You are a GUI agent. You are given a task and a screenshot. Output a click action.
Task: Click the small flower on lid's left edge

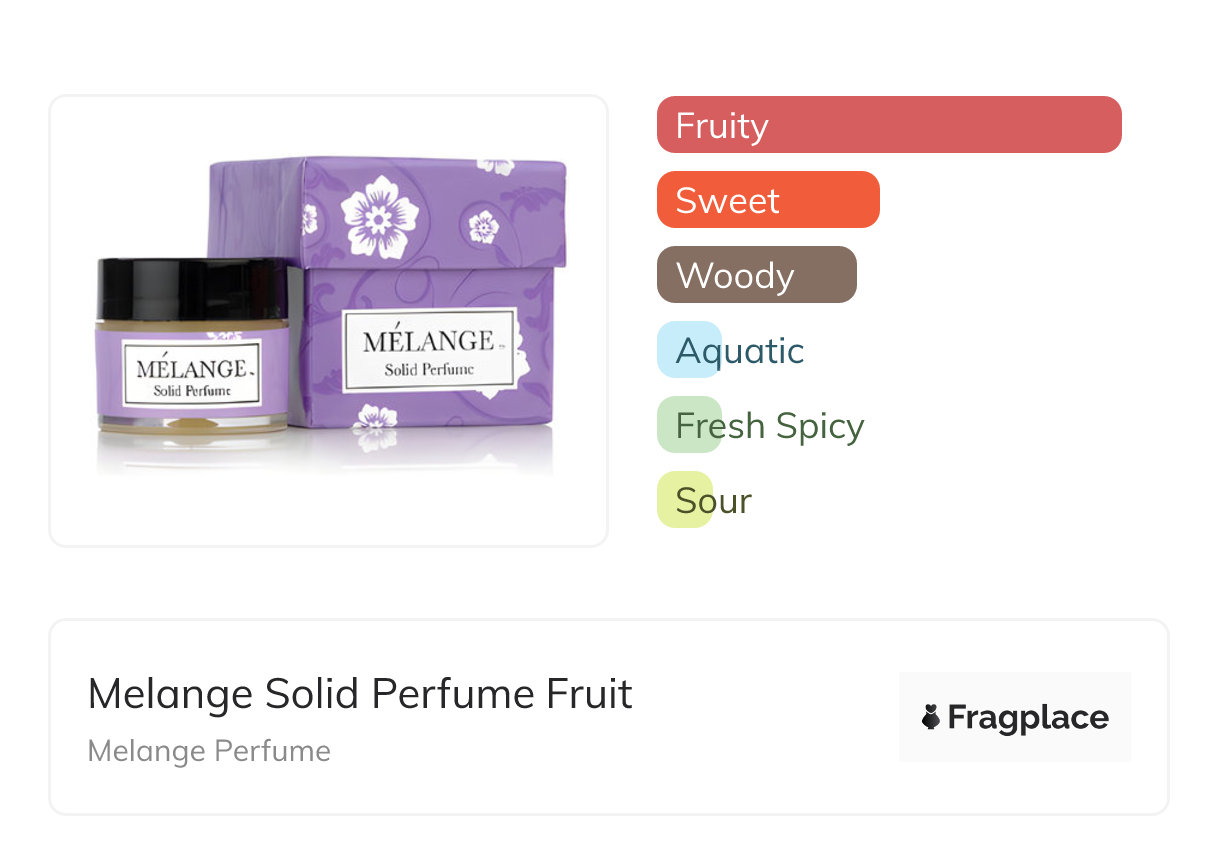click(309, 219)
